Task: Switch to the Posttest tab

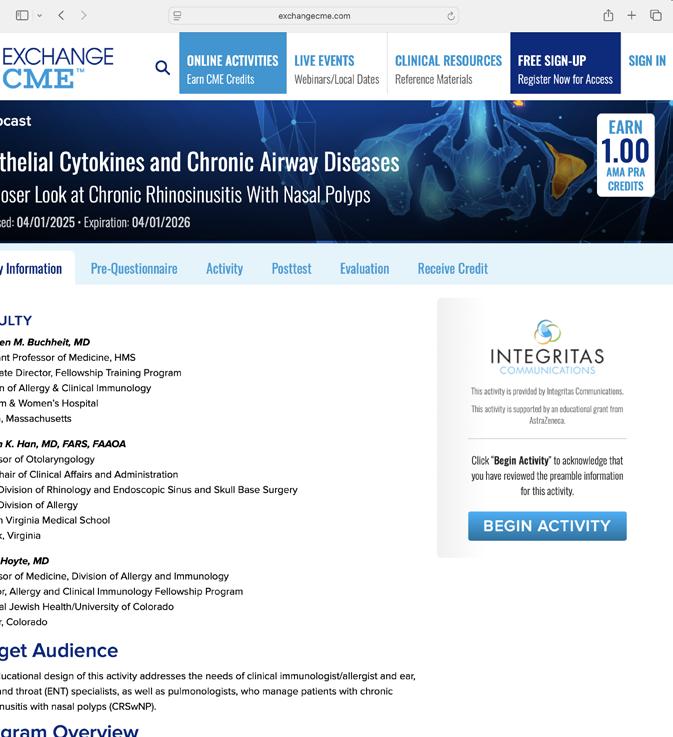Action: (x=291, y=268)
